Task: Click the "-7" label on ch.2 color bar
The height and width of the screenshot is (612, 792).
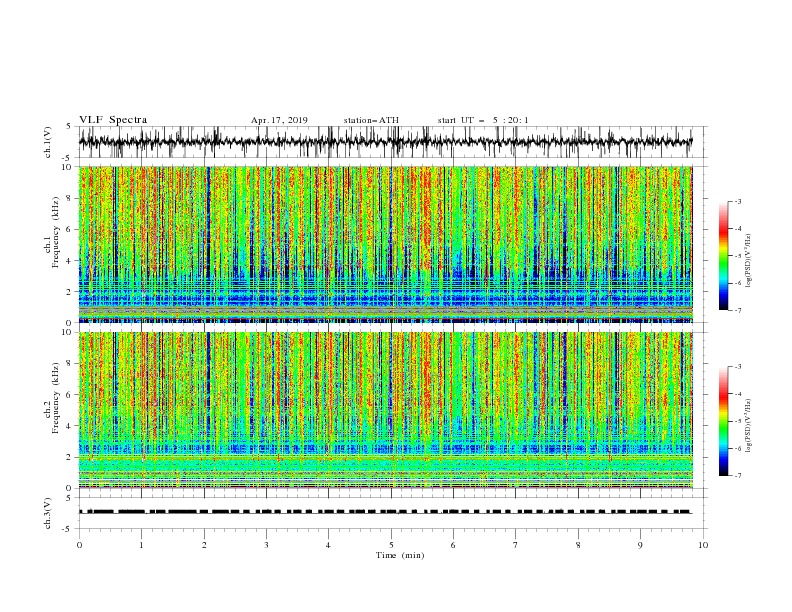Action: (x=738, y=476)
